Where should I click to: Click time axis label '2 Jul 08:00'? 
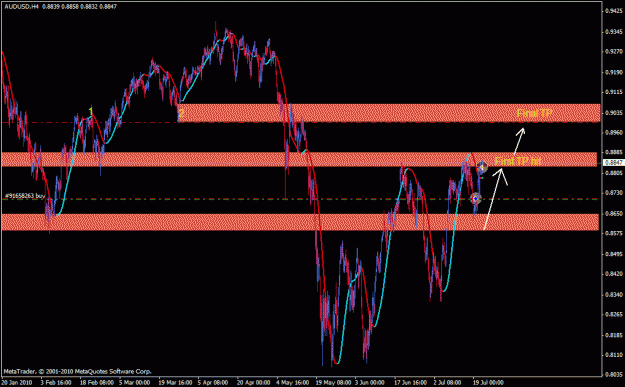point(448,382)
